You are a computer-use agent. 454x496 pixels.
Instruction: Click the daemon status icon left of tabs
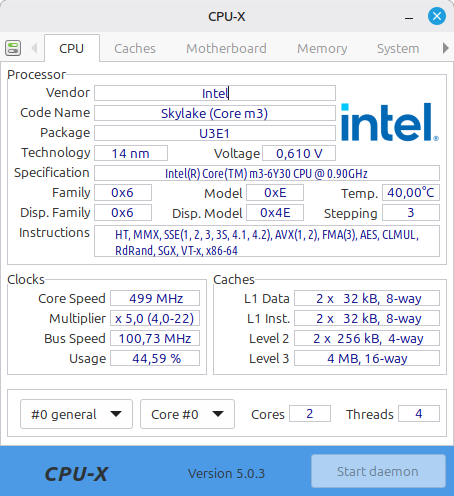(x=13, y=48)
